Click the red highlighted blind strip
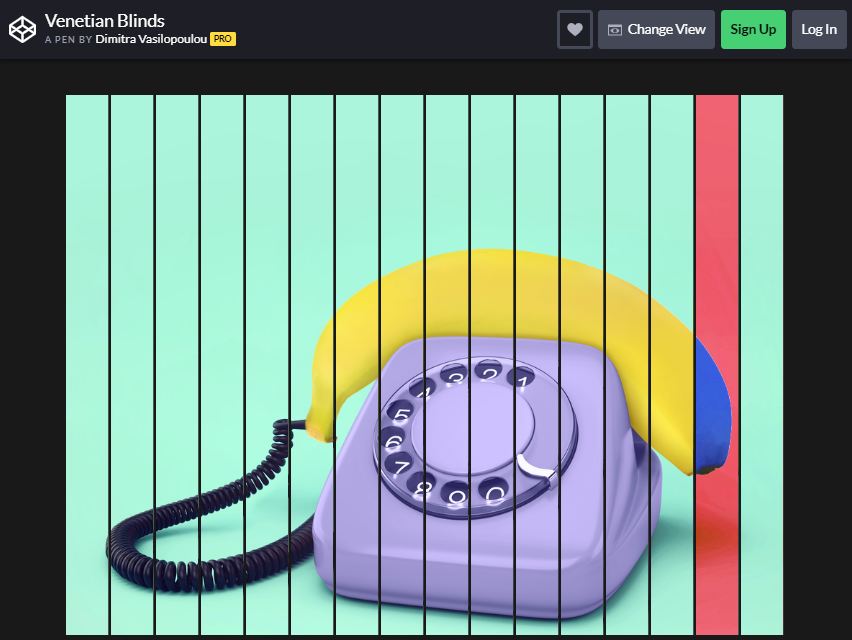 point(717,365)
